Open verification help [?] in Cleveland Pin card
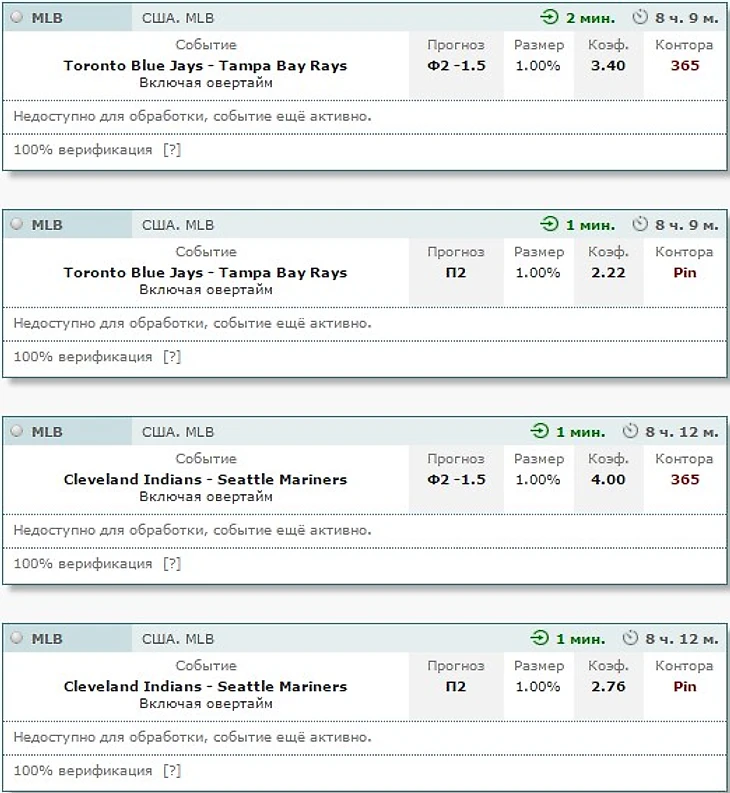The image size is (730, 793). coord(172,771)
